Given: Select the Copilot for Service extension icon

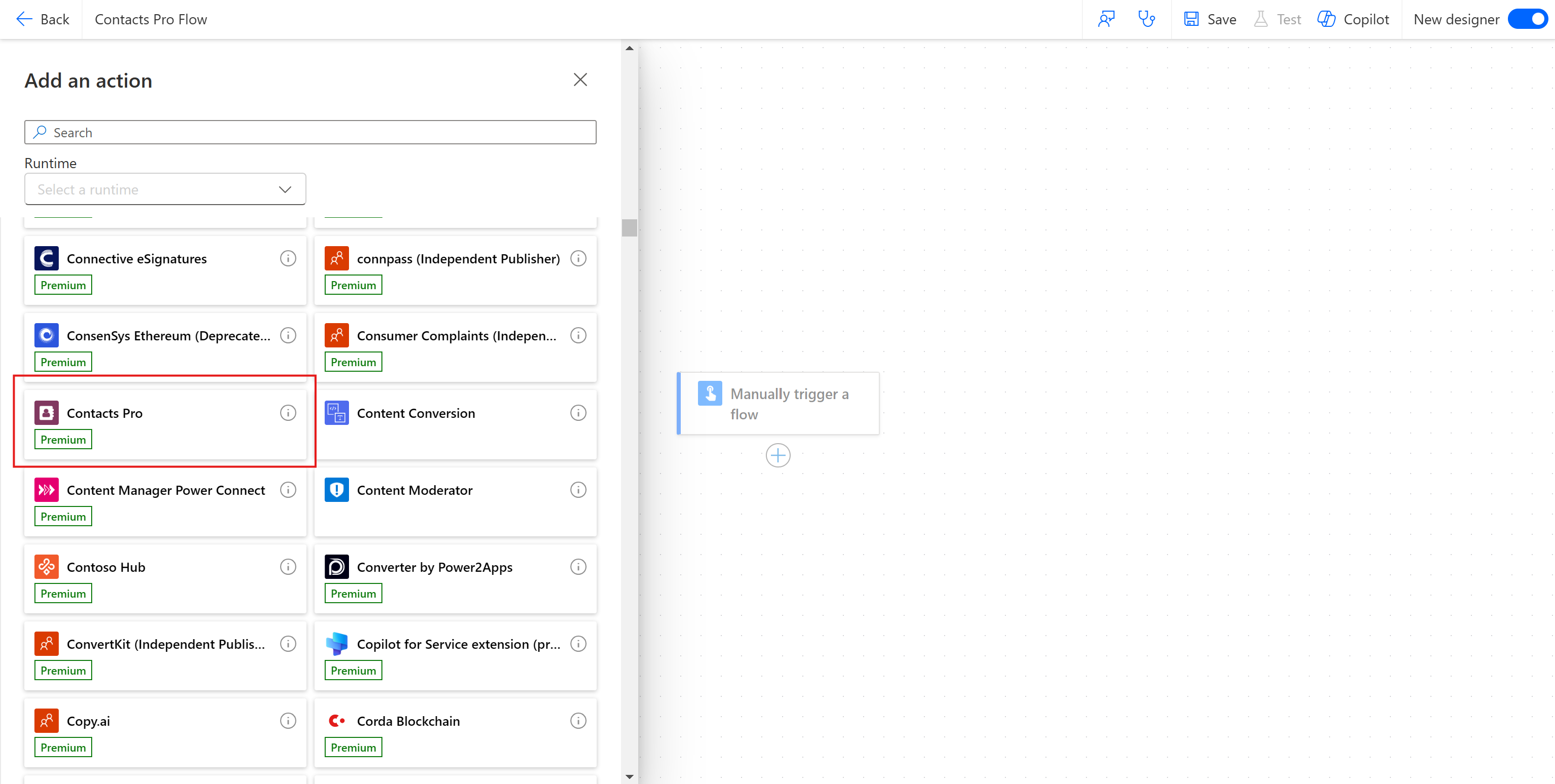Looking at the screenshot, I should [x=337, y=644].
